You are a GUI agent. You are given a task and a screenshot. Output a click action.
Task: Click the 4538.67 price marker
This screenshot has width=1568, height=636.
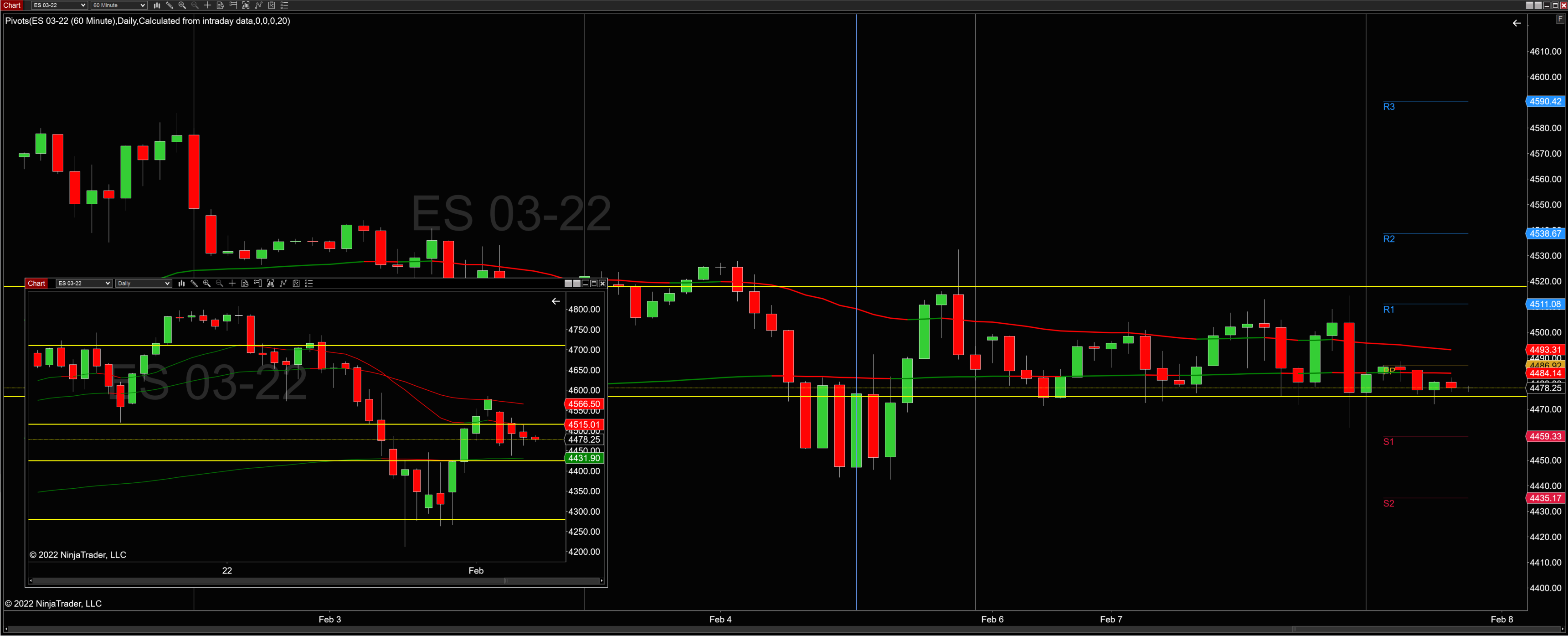click(1545, 233)
